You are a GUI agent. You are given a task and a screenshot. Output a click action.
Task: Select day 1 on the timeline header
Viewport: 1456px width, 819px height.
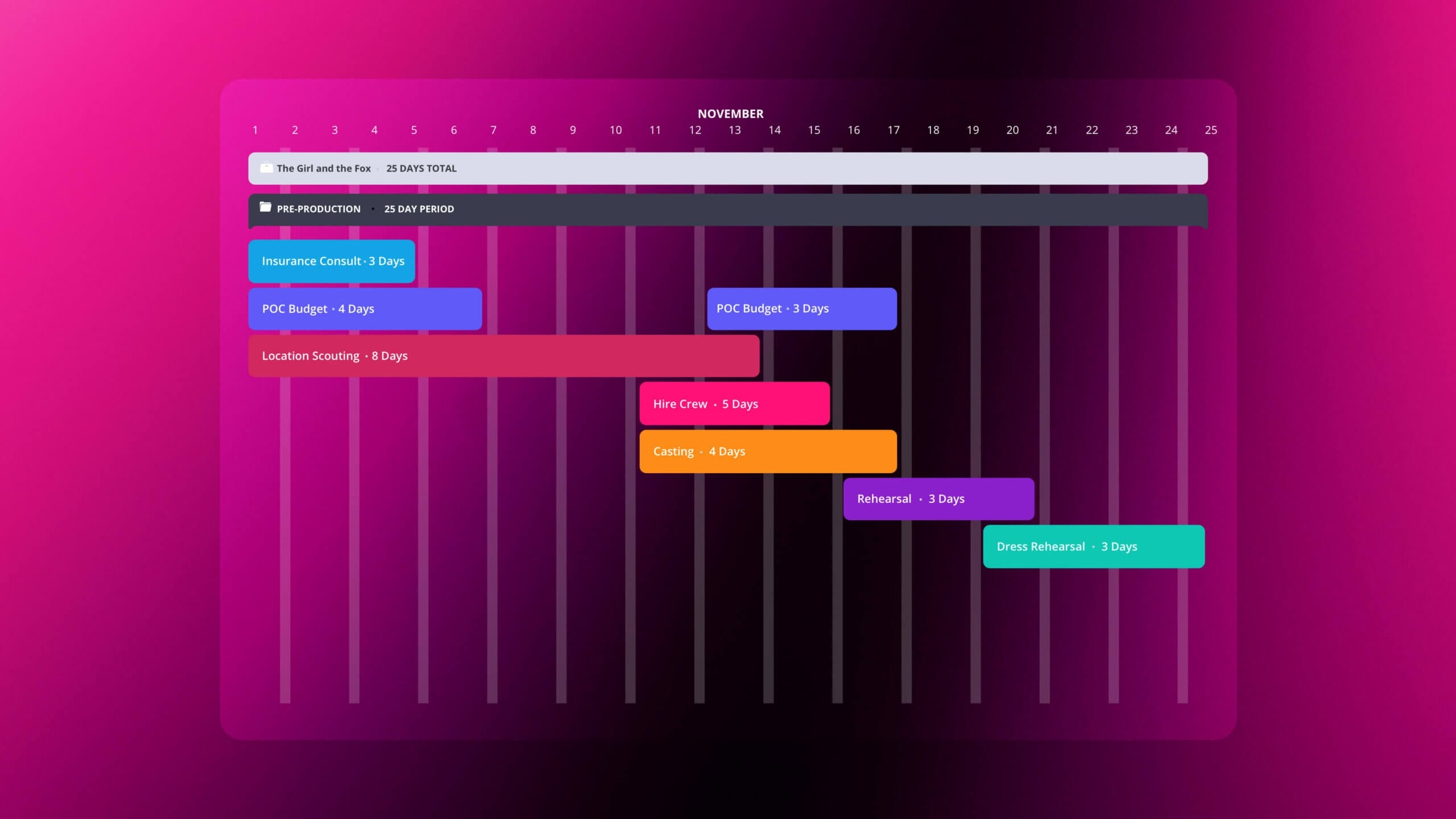(x=255, y=130)
